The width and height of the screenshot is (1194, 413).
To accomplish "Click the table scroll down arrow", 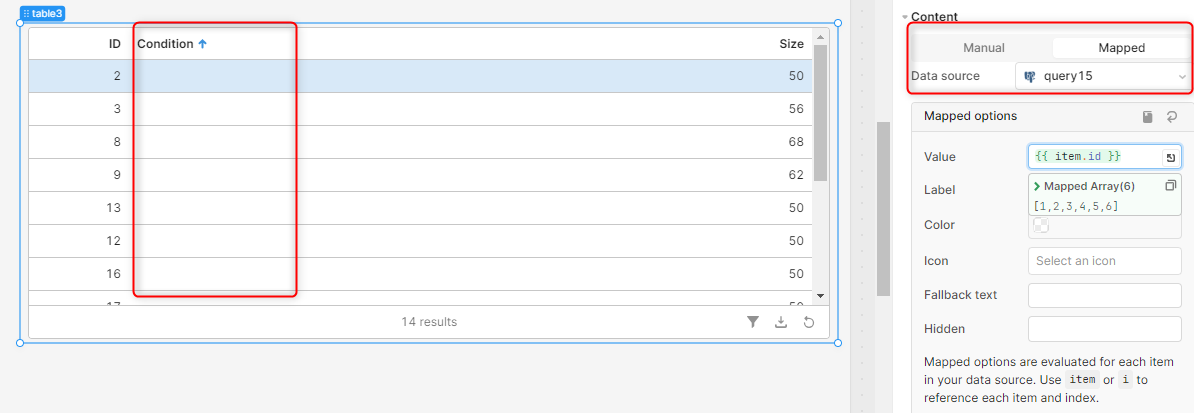I will click(x=820, y=296).
